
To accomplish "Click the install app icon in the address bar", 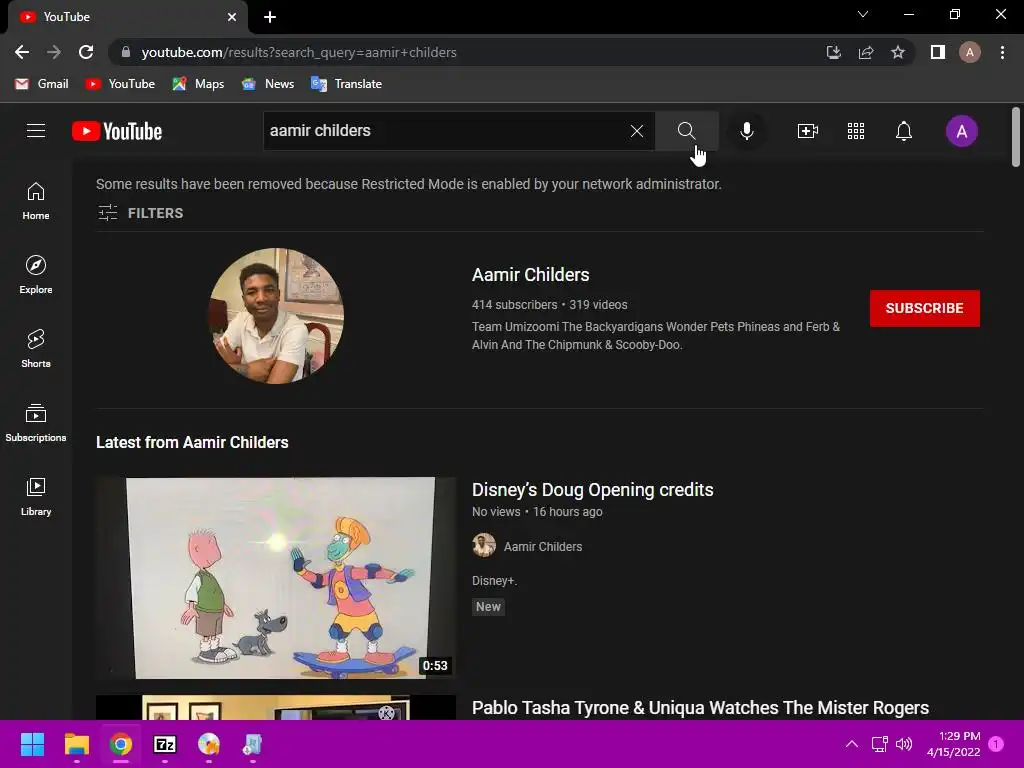I will click(x=833, y=52).
